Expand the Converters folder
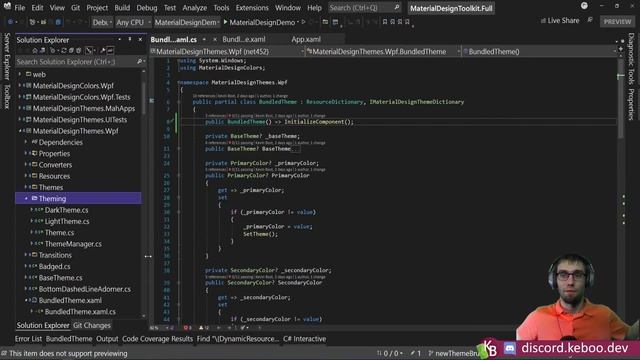The image size is (640, 360). [26, 165]
